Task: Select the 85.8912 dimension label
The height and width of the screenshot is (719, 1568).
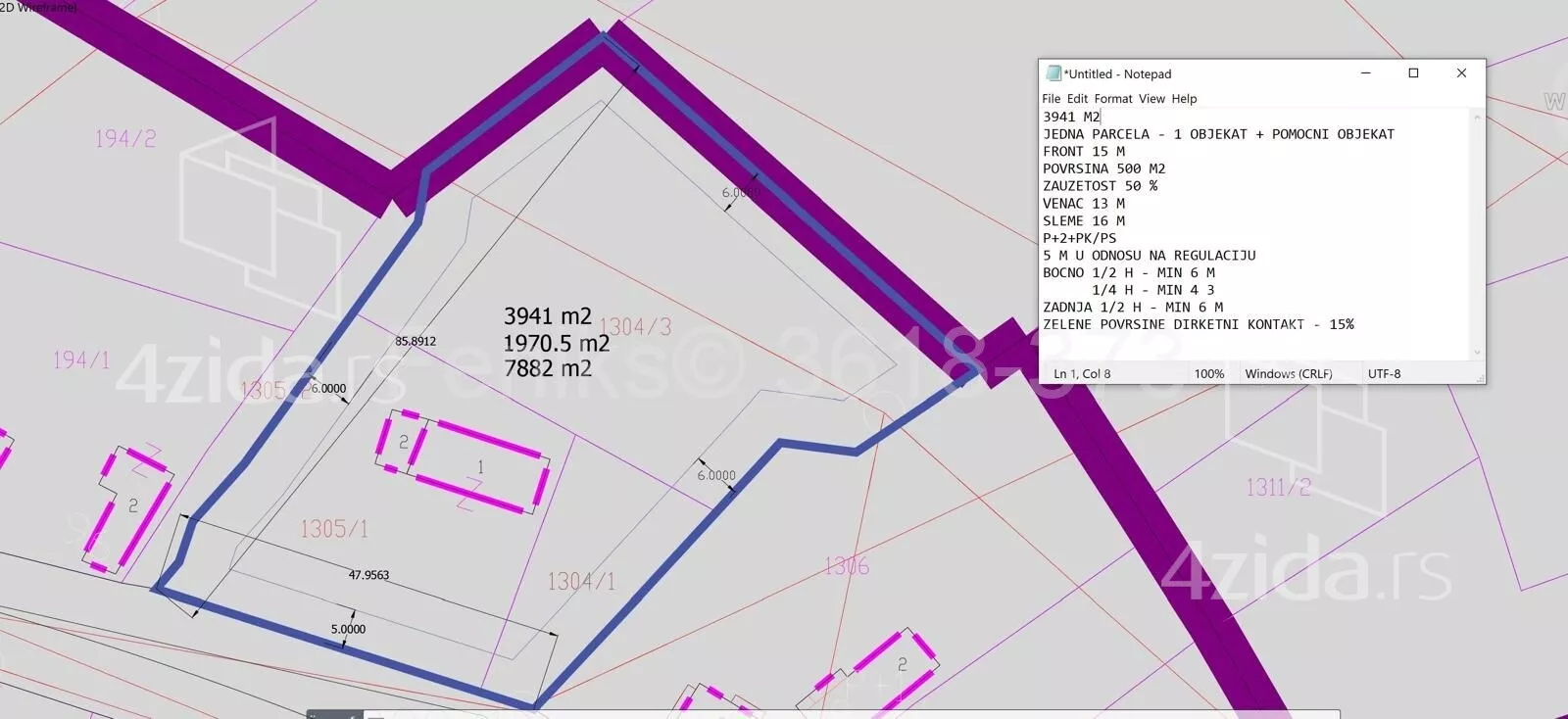Action: [x=416, y=342]
